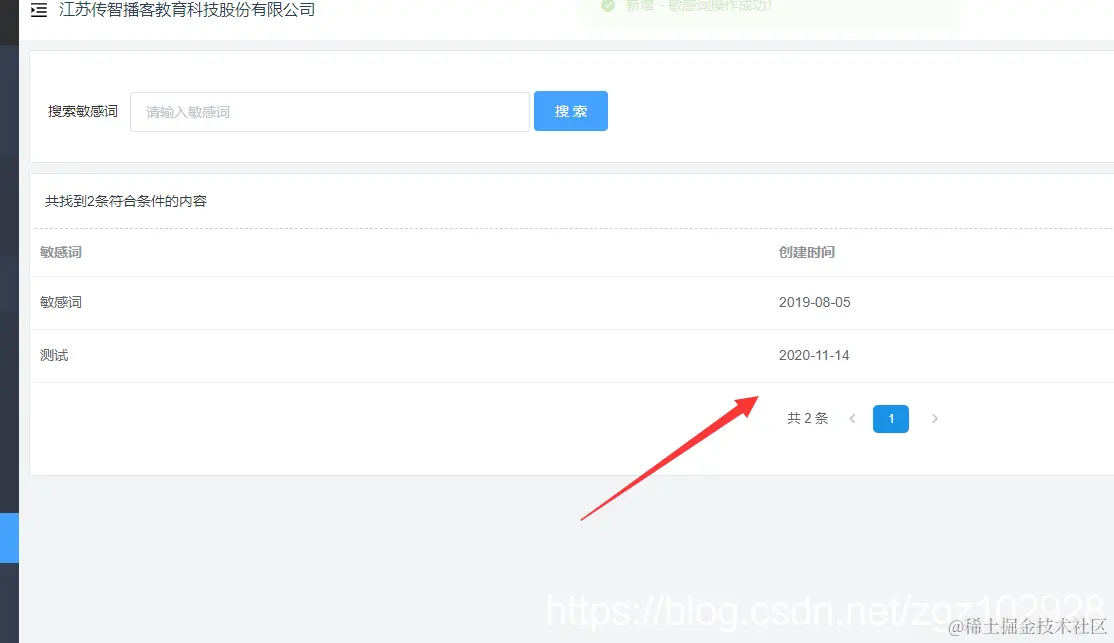Click the 敏感词 column header
The height and width of the screenshot is (643, 1114).
(61, 252)
